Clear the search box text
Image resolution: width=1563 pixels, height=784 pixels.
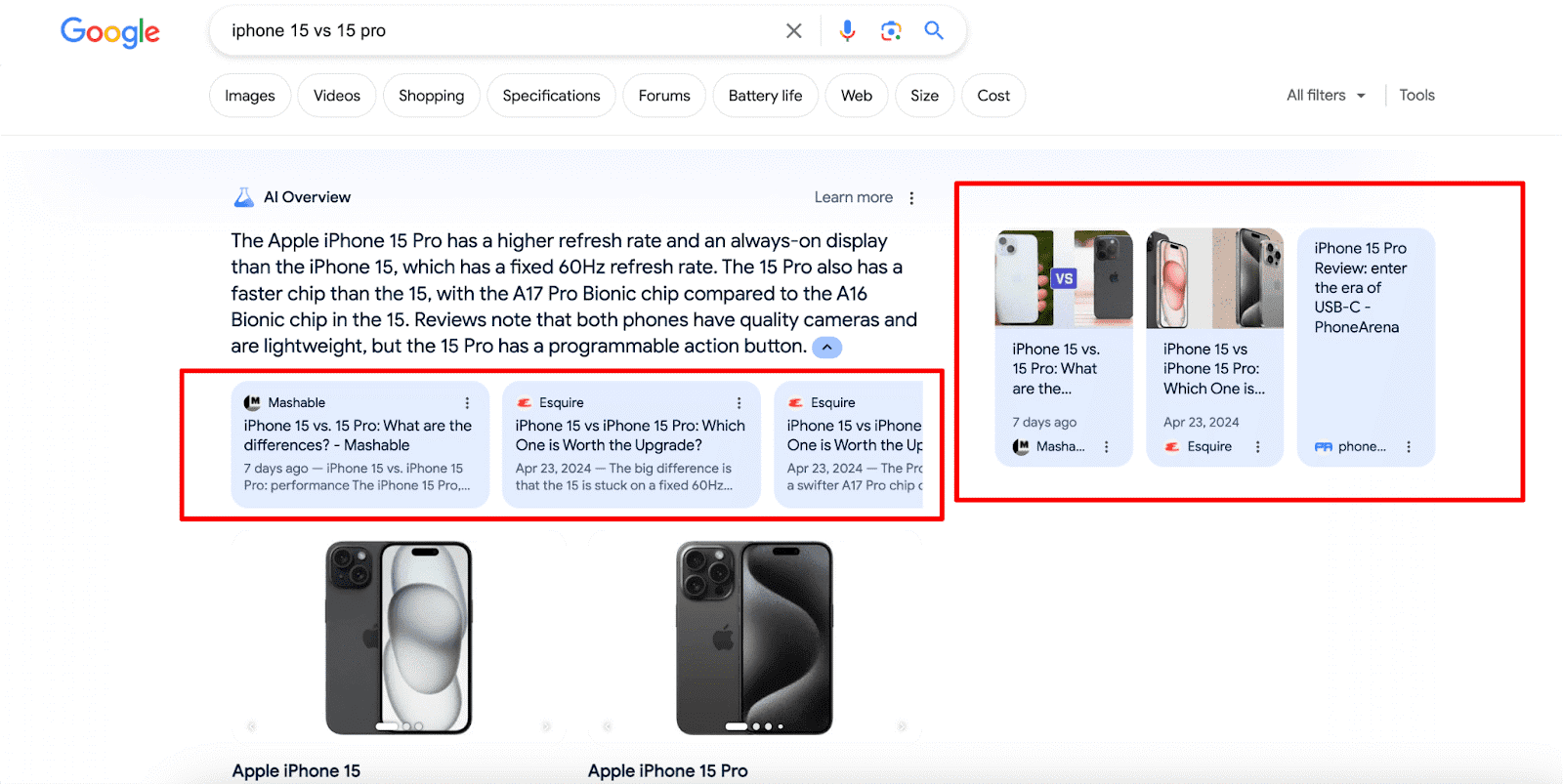point(794,31)
